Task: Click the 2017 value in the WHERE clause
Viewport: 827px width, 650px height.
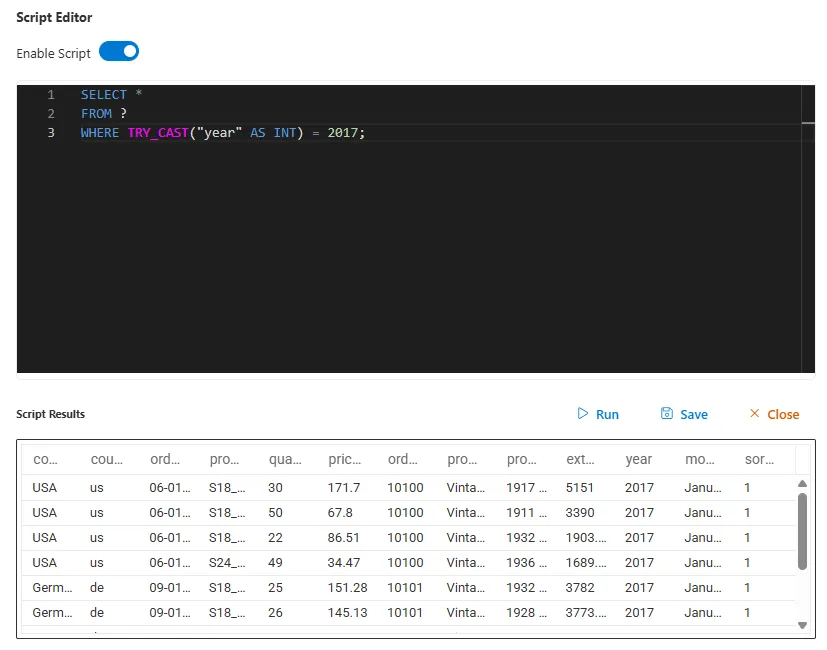Action: [342, 133]
